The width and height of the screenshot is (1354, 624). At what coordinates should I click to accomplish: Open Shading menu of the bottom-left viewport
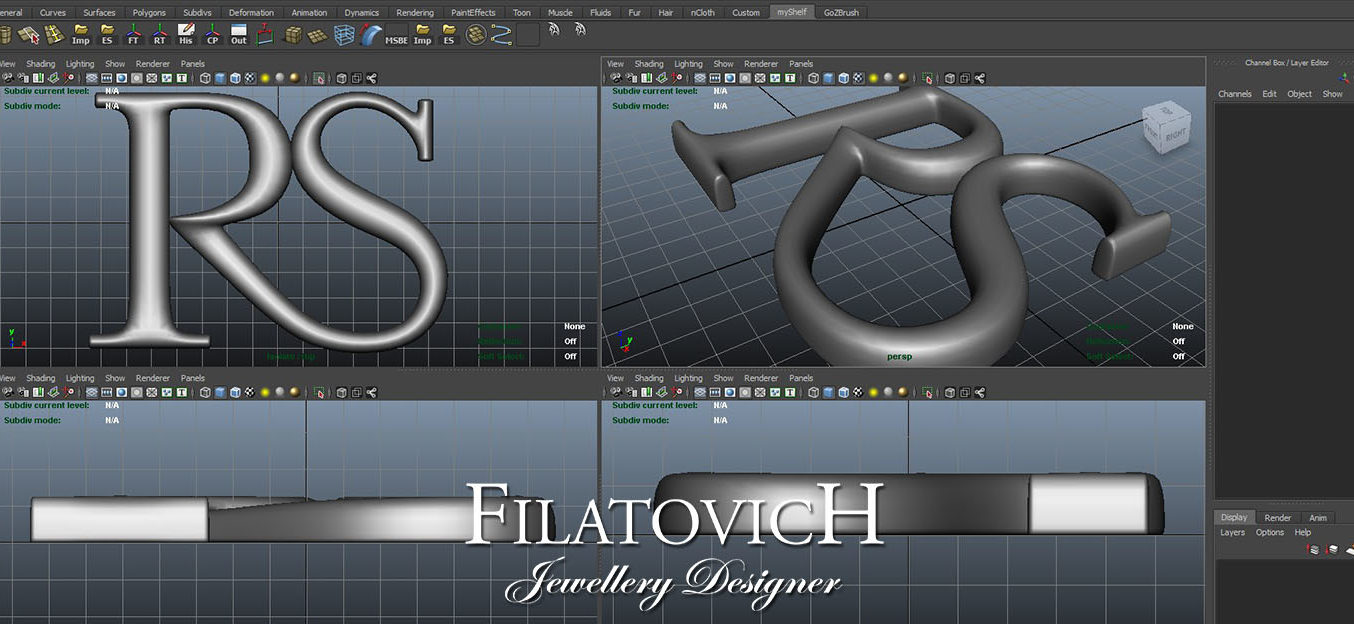[x=41, y=378]
